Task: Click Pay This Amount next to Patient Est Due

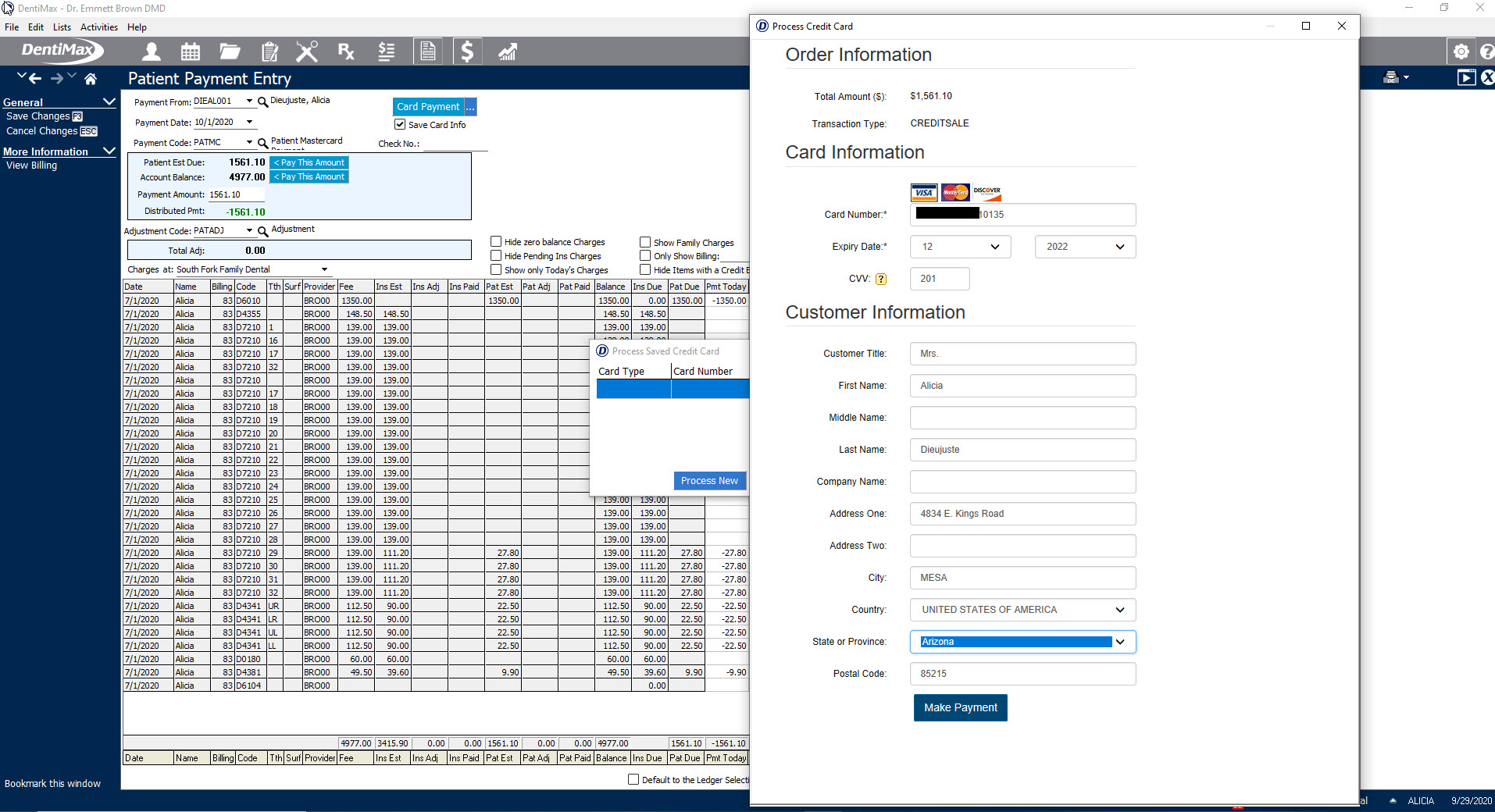Action: 308,162
